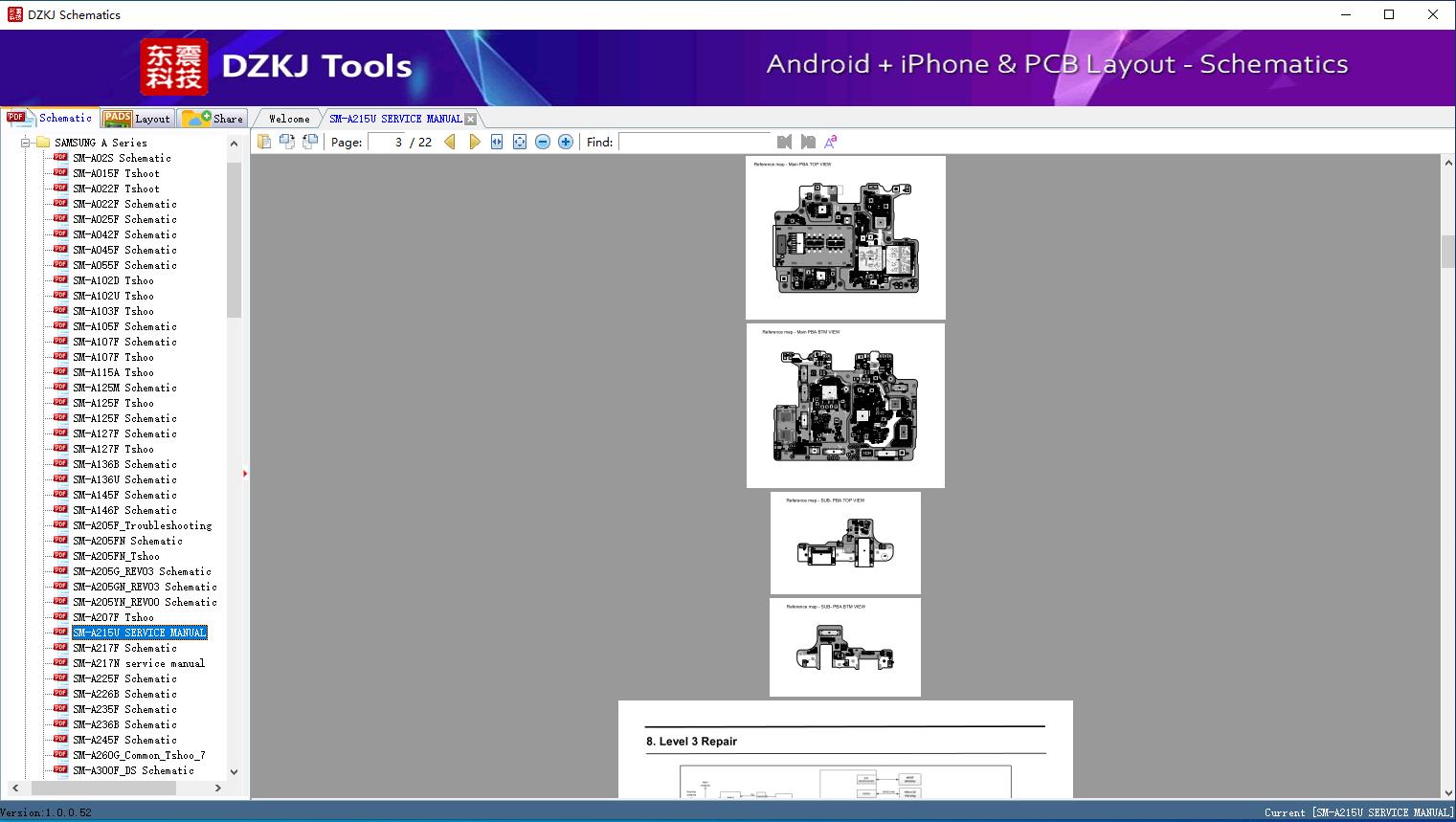
Task: Click the find previous icon
Action: point(785,142)
